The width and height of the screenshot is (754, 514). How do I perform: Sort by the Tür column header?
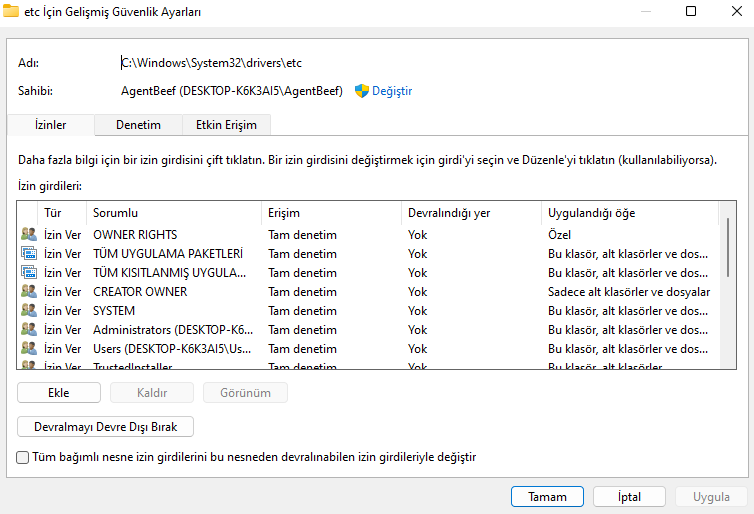62,213
